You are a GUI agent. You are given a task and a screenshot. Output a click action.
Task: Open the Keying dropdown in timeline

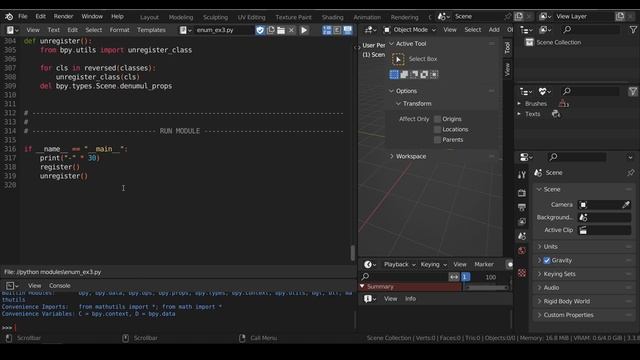(433, 264)
